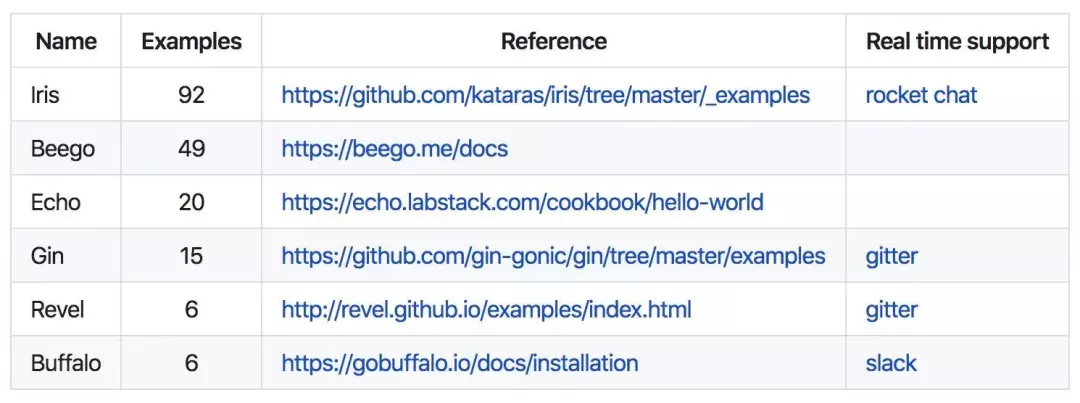The image size is (1080, 403).
Task: Select the Name column header
Action: pos(66,41)
